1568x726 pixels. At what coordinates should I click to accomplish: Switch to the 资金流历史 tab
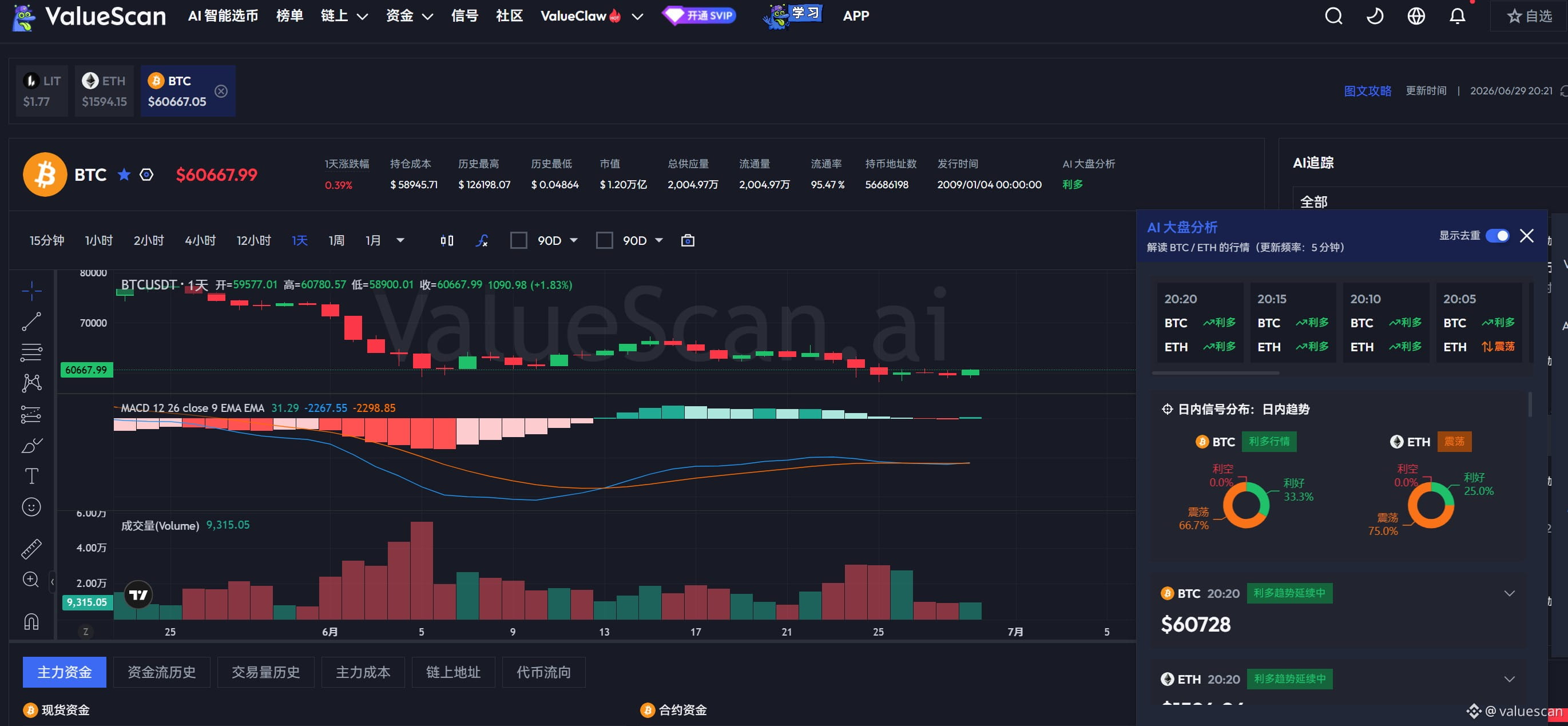161,672
